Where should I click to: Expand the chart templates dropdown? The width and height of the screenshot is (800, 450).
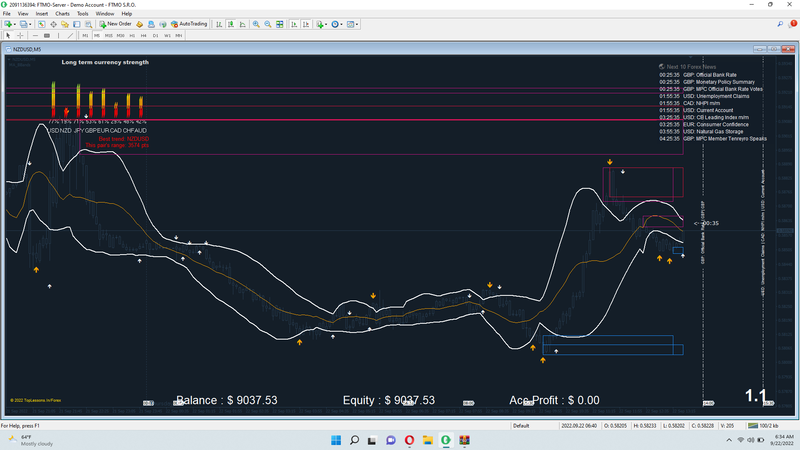coord(357,24)
